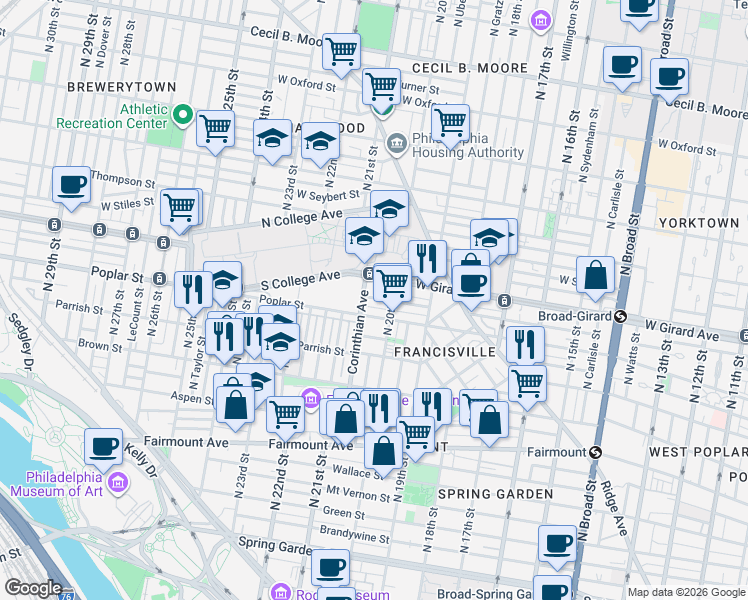
Task: Select the trolley stop icon on Poplar St
Action: (160, 279)
